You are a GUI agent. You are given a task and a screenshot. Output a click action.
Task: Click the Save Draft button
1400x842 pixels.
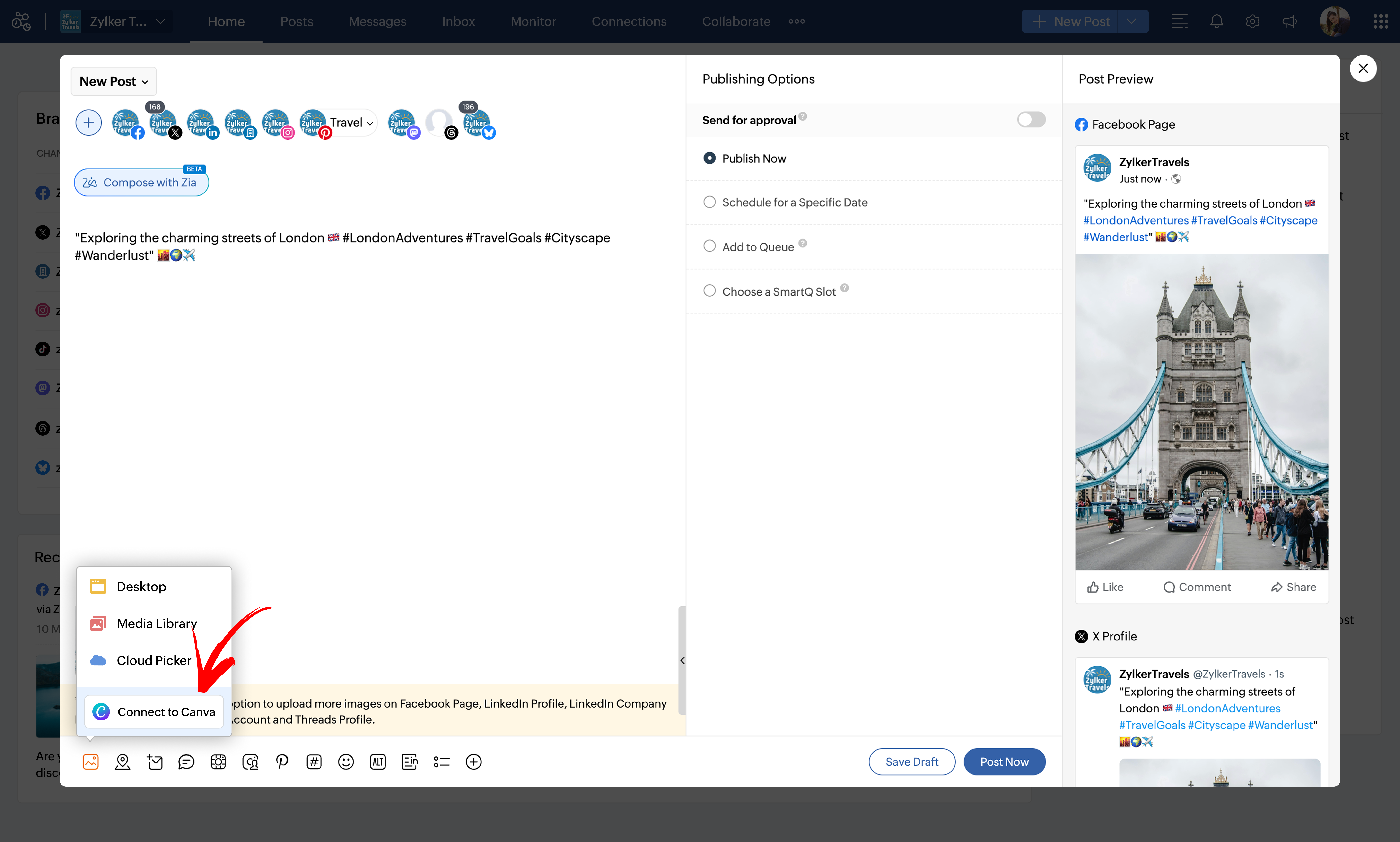pos(912,762)
